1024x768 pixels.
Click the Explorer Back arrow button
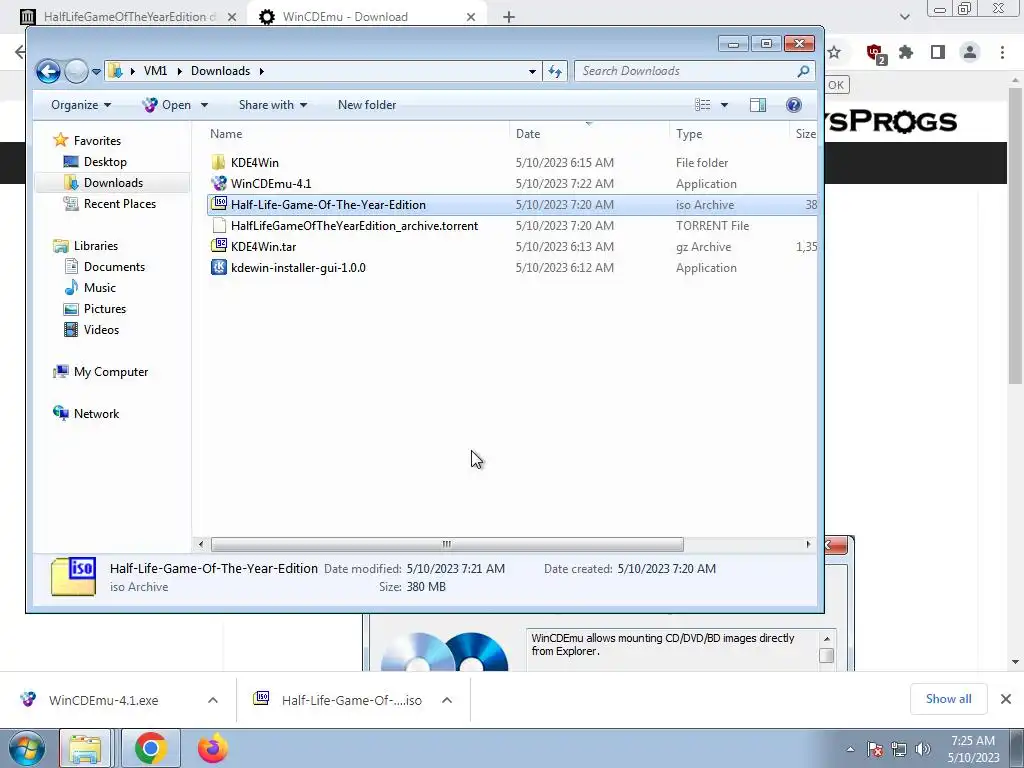(x=48, y=71)
